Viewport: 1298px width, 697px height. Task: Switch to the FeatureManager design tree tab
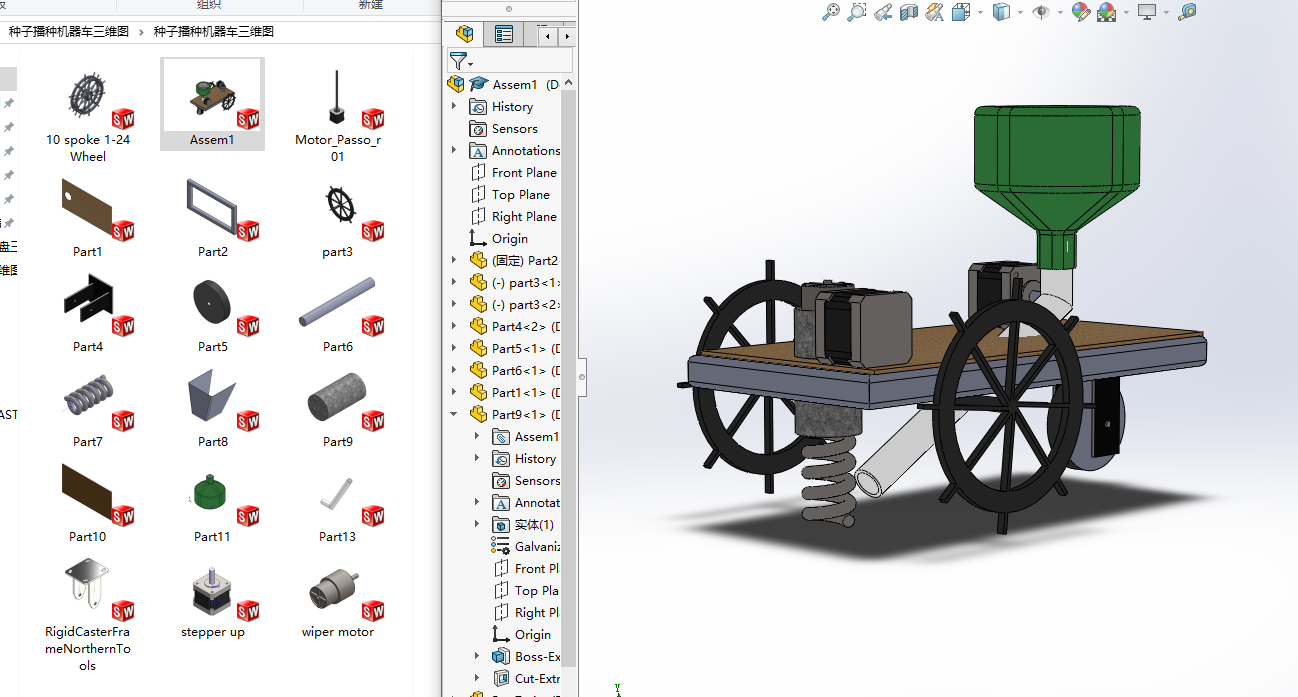[463, 35]
